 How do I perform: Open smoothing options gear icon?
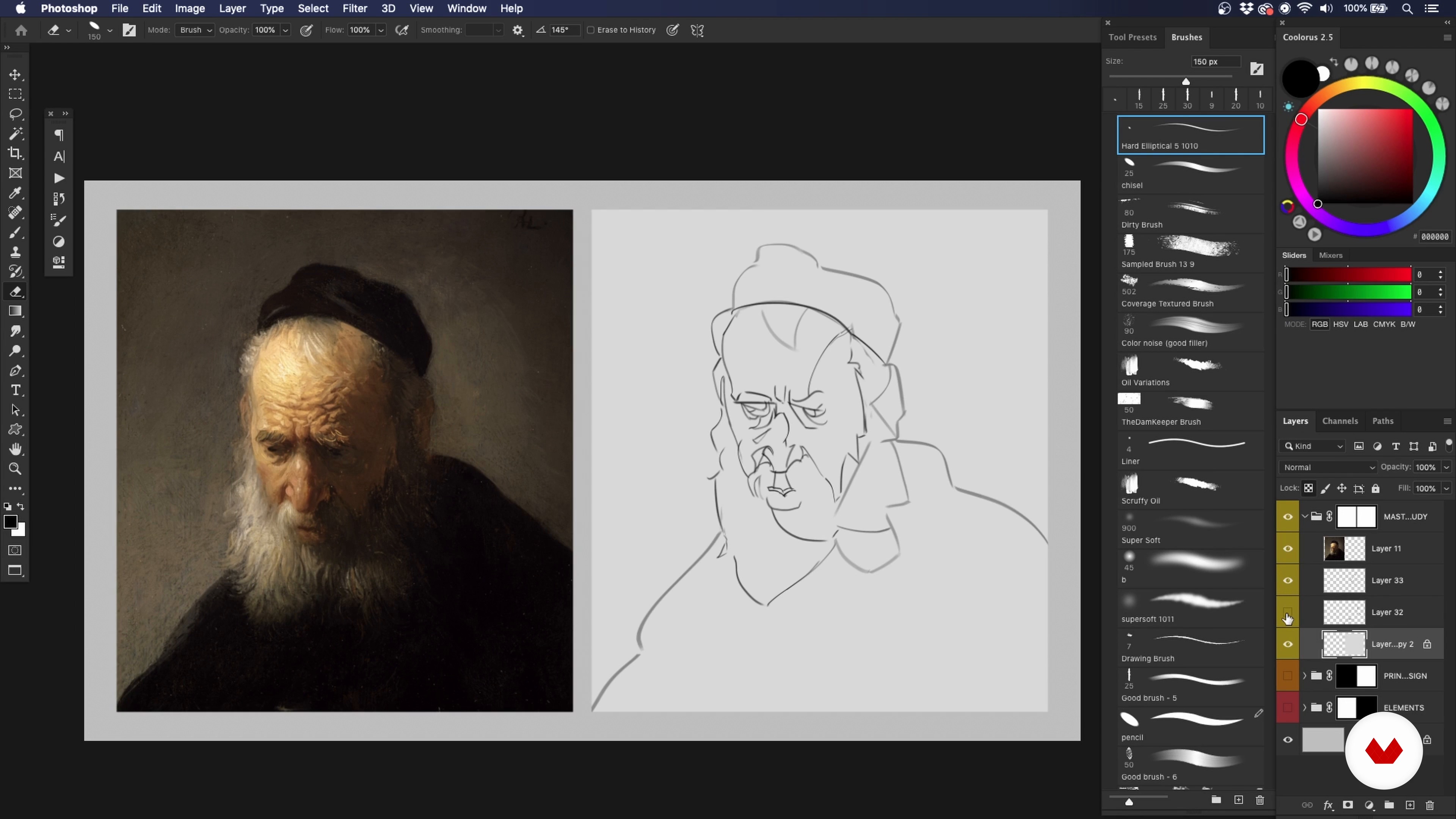coord(518,30)
